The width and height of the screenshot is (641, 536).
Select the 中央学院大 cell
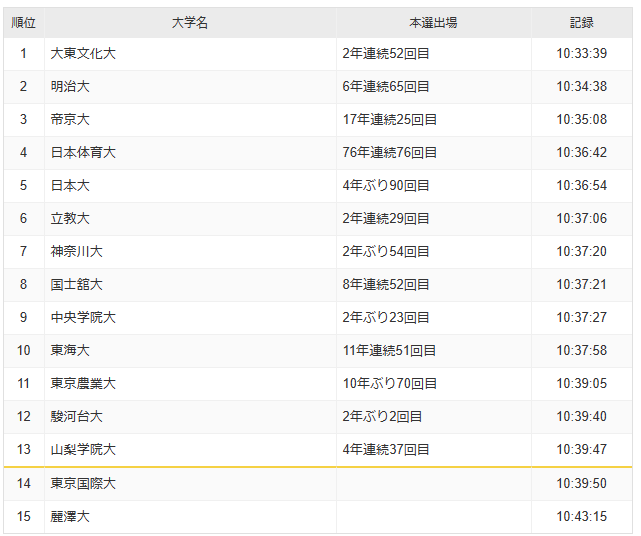[x=190, y=318]
